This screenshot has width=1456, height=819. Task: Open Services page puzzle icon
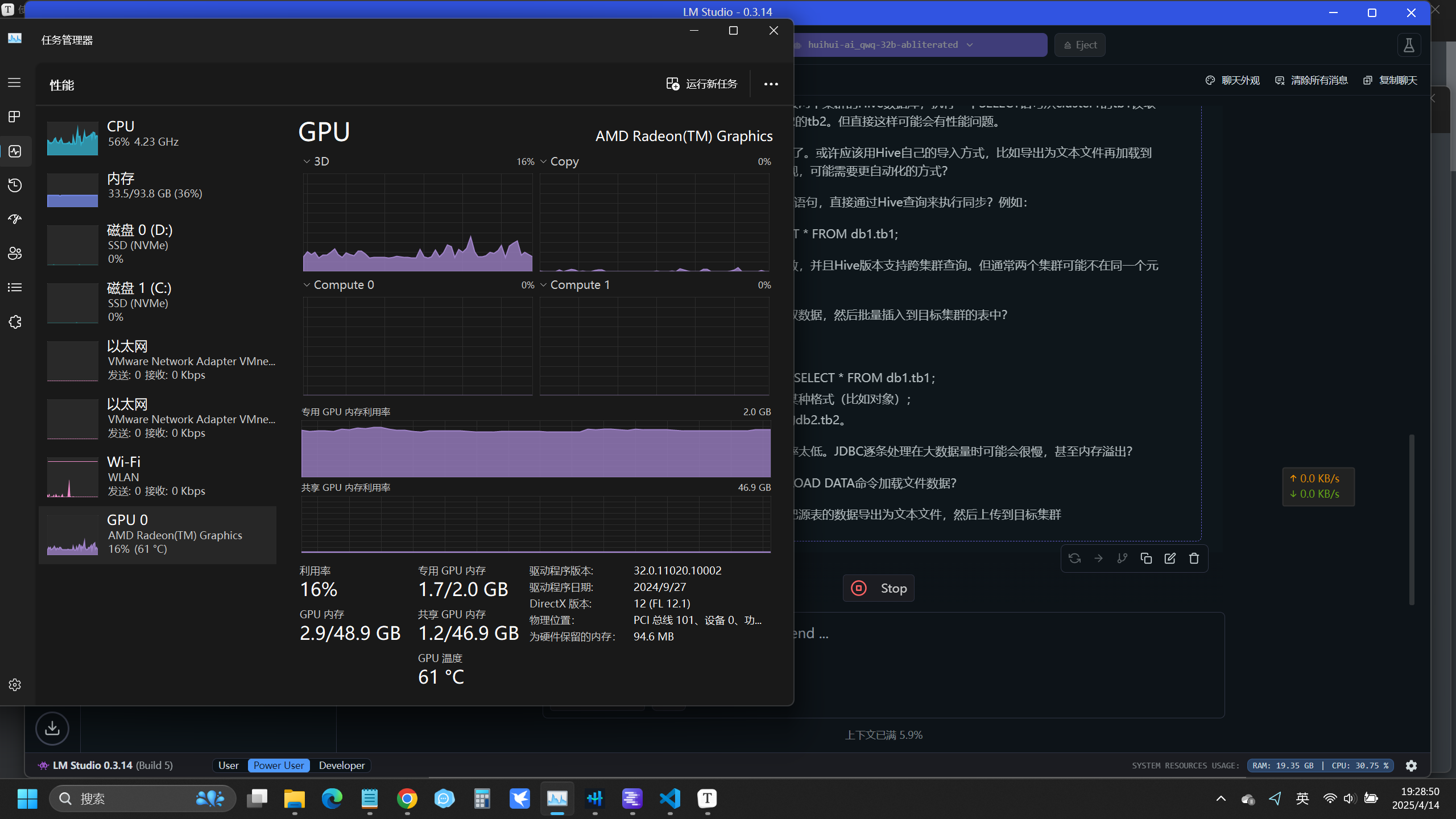click(x=14, y=322)
